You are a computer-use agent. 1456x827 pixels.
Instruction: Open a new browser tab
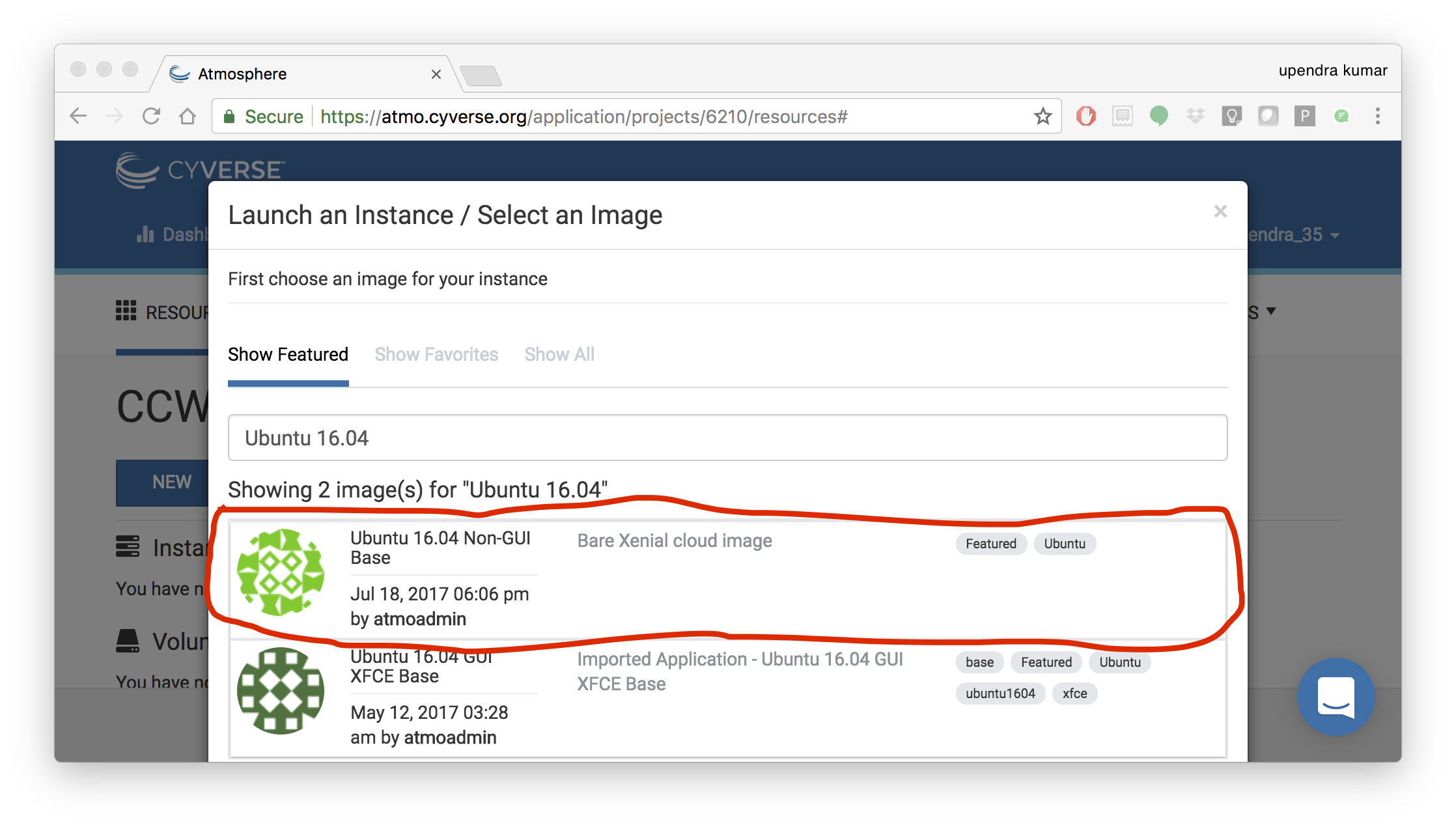[481, 76]
